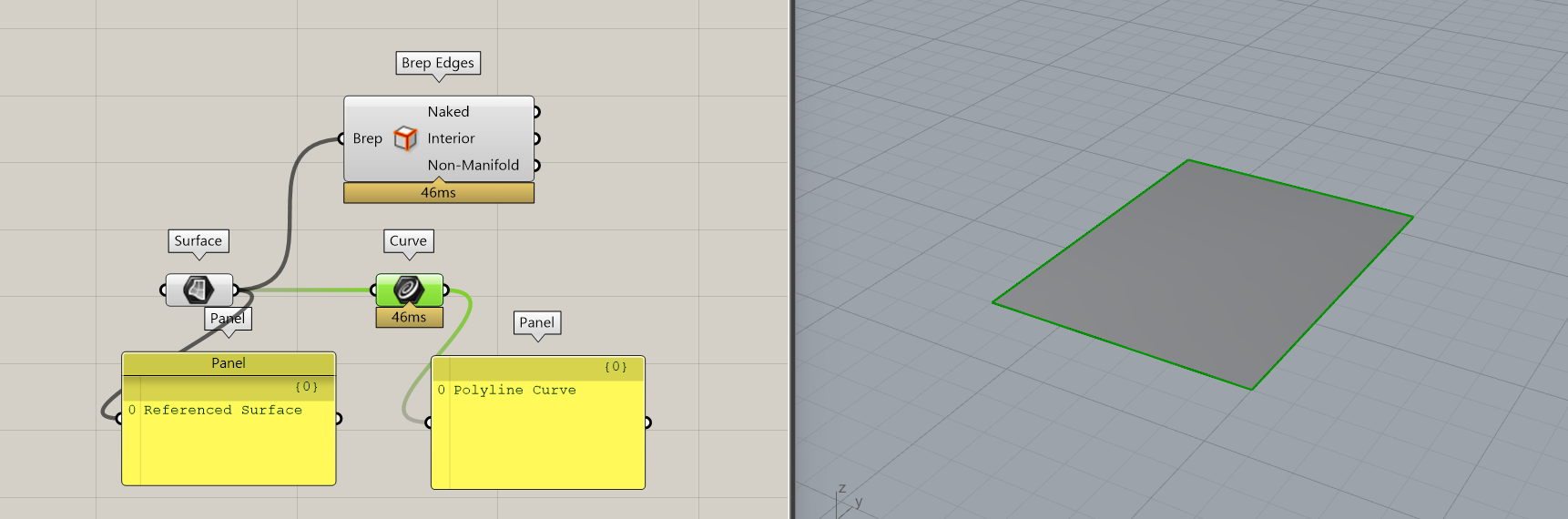Click the Brep Edges 46ms profiler bar
The image size is (1568, 519).
pyautogui.click(x=439, y=193)
